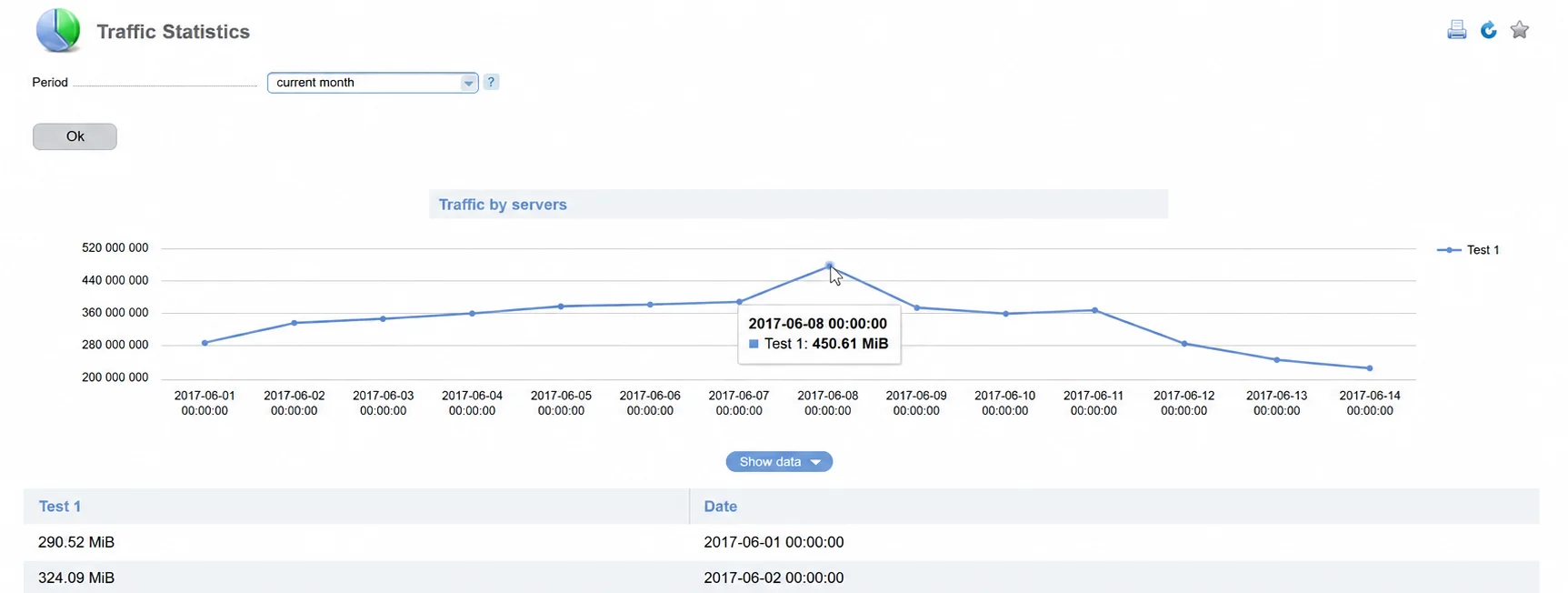Click the 2017-06-12 data point on chart
Image resolution: width=1568 pixels, height=593 pixels.
tap(1183, 344)
